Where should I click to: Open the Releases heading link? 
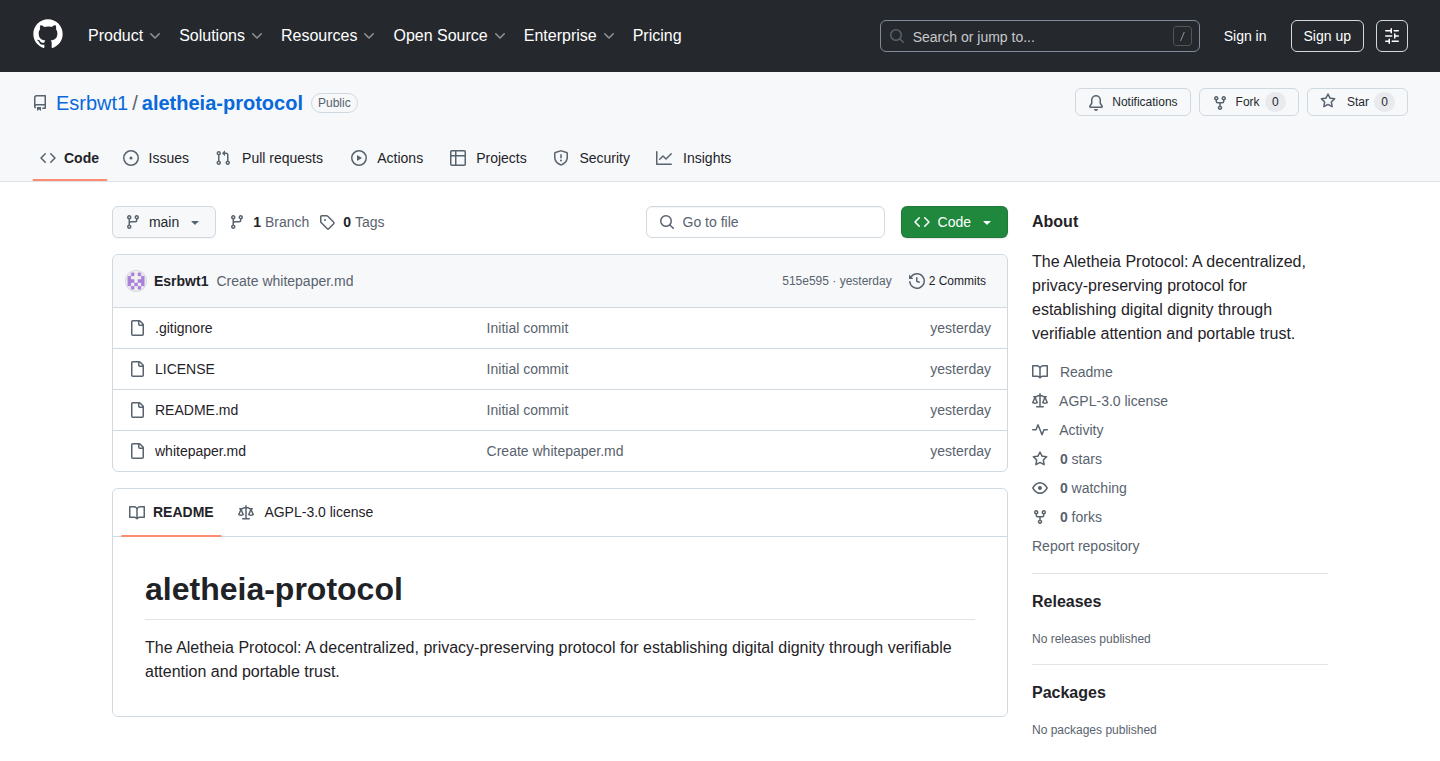click(x=1067, y=602)
